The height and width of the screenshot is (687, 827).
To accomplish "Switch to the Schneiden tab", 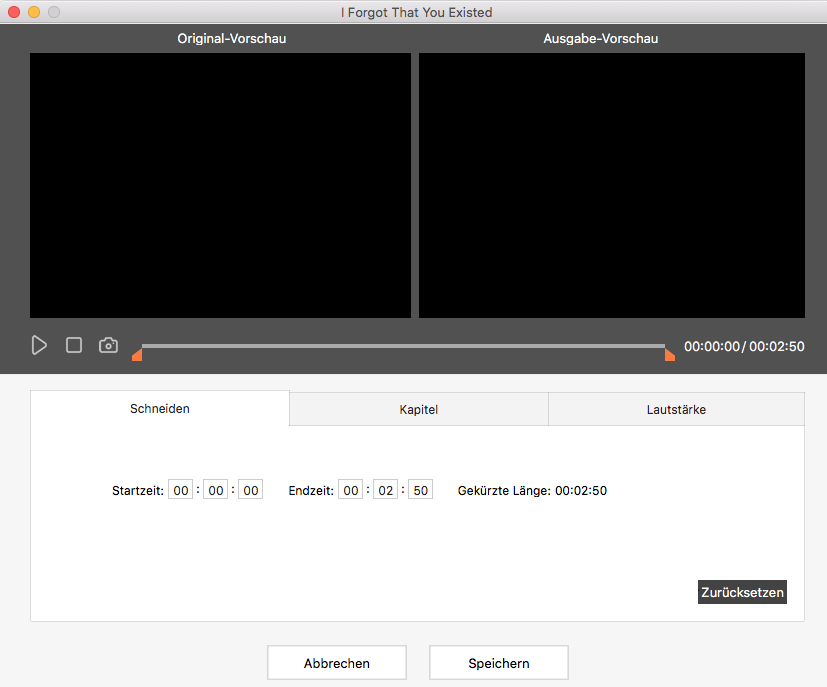I will pos(160,409).
